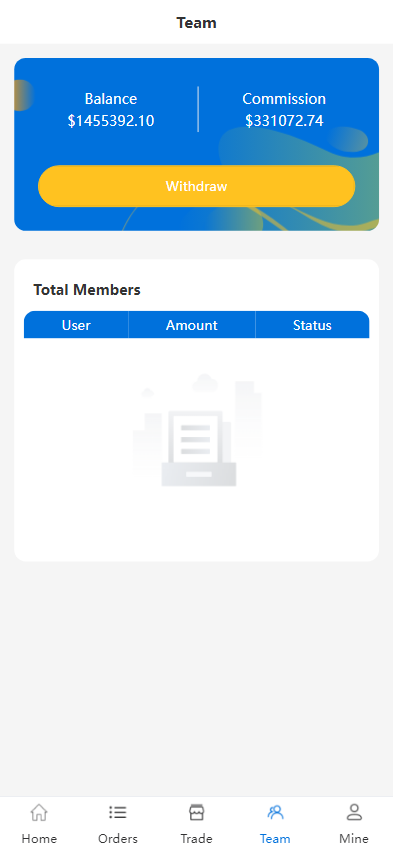Switch to the Home tab label
This screenshot has width=393, height=851.
[39, 839]
